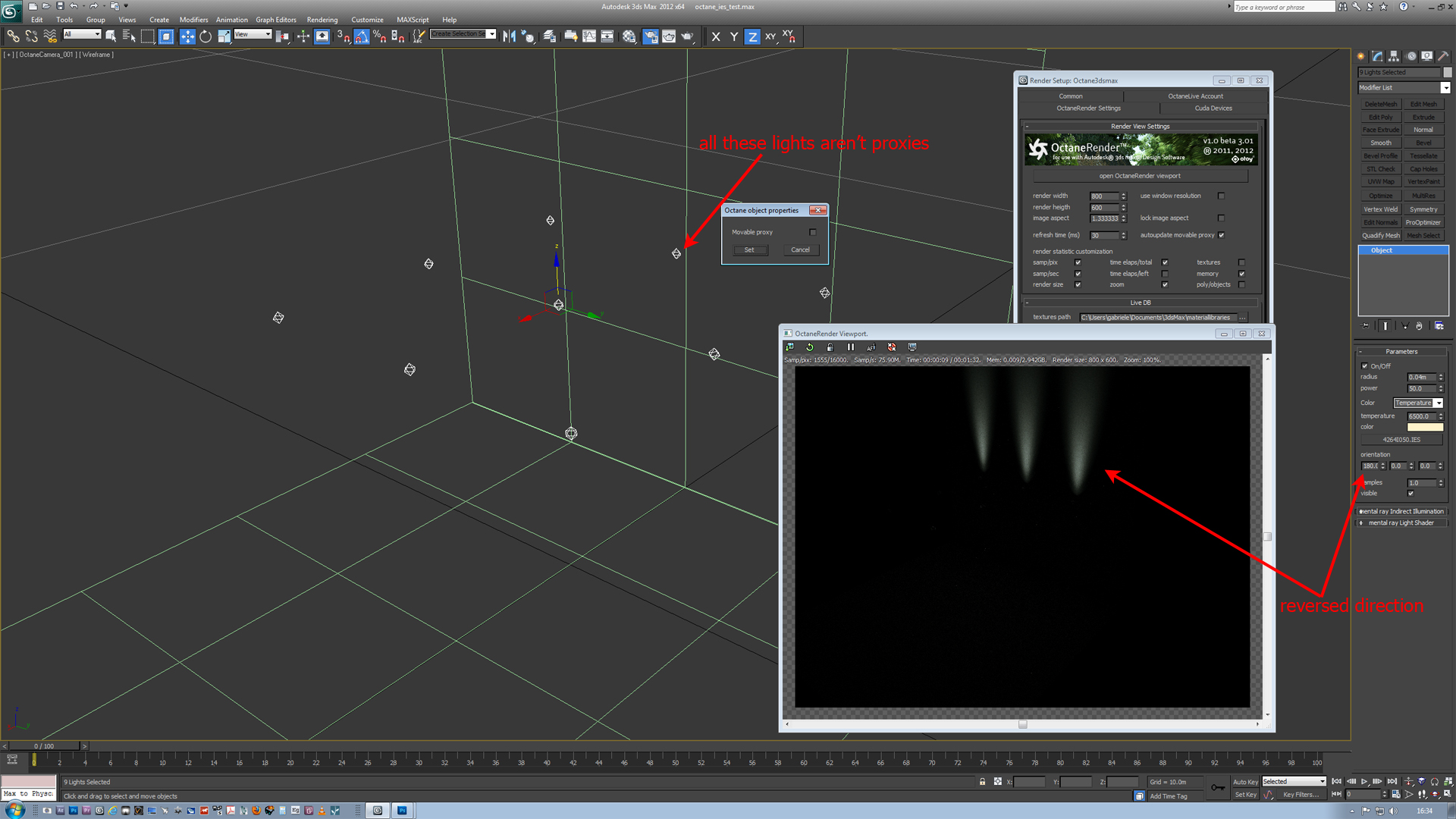Toggle the light On/Off checkbox
The image size is (1456, 819).
(x=1365, y=366)
